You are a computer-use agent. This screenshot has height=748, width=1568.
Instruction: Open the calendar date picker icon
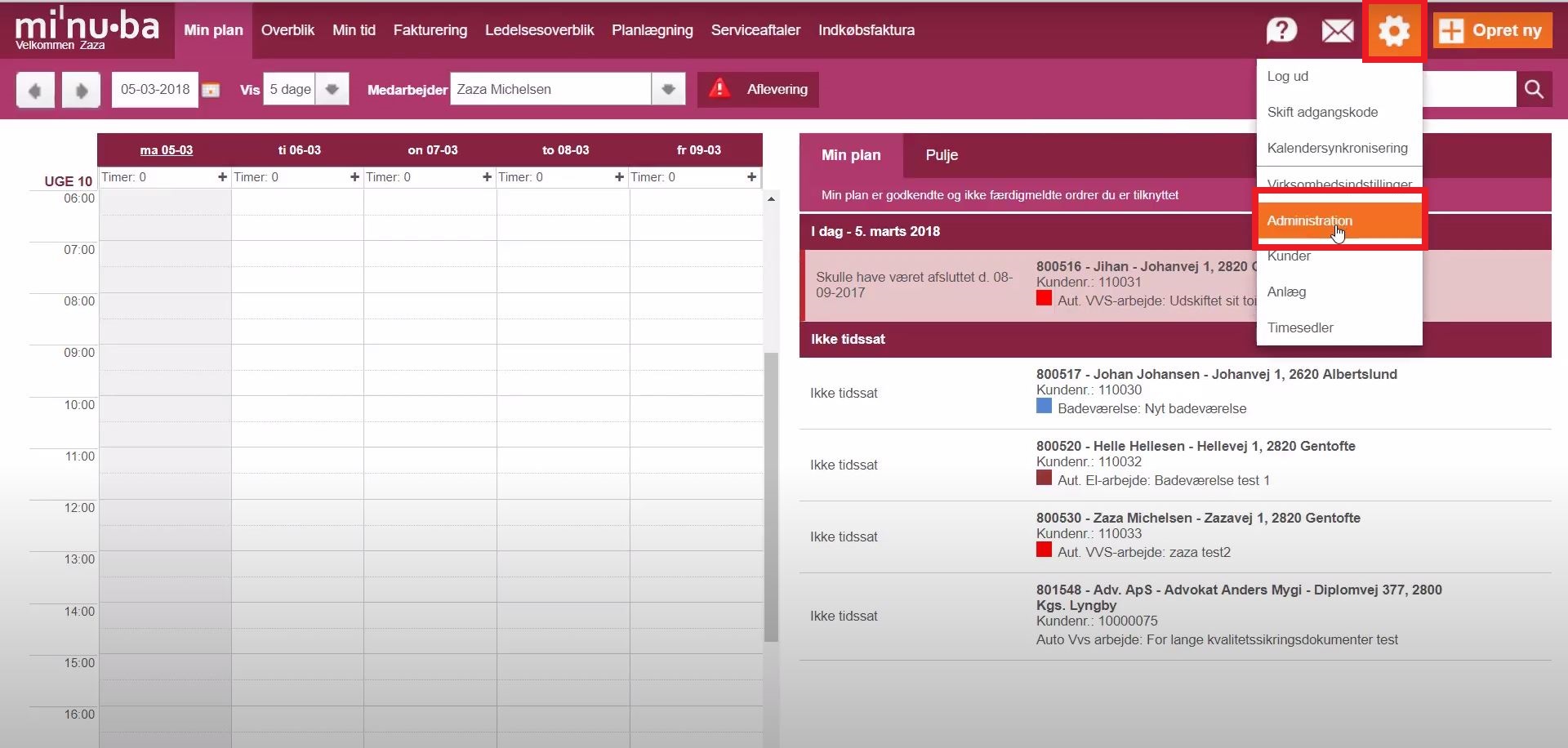[211, 90]
